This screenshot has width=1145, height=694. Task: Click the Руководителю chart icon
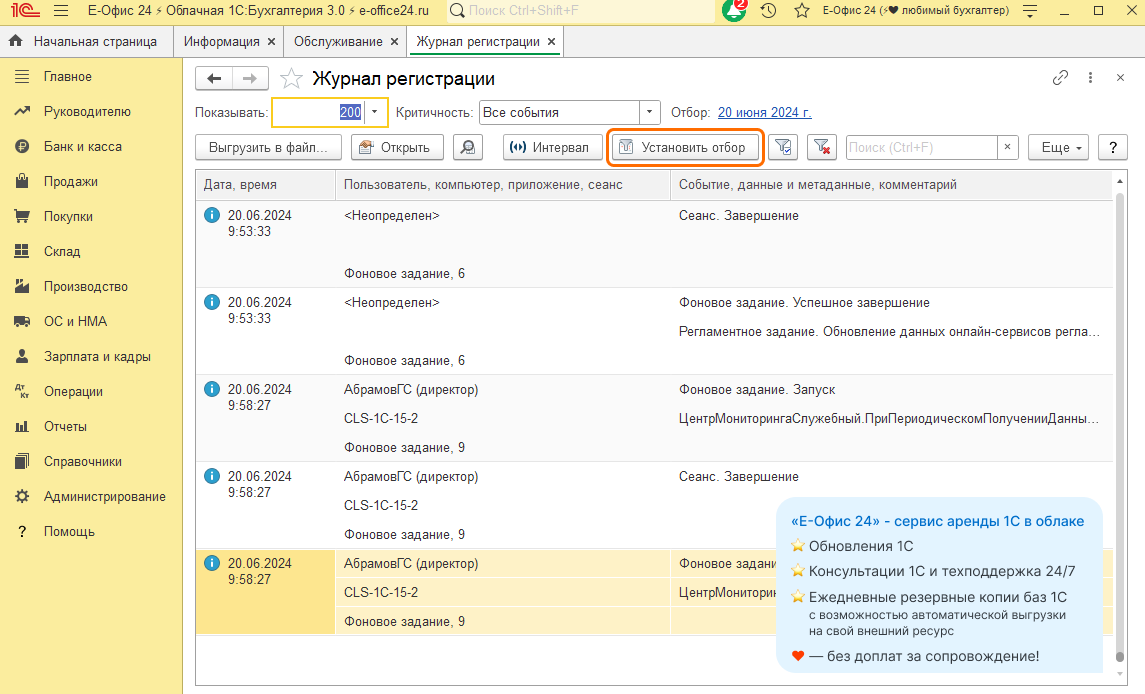tap(22, 111)
